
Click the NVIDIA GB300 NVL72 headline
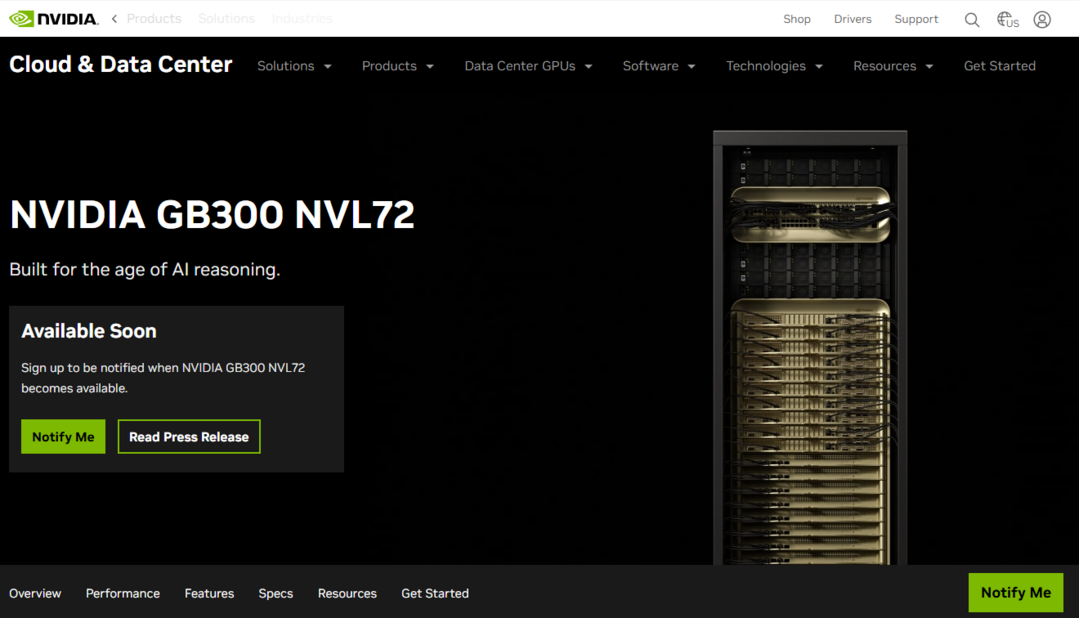coord(212,215)
